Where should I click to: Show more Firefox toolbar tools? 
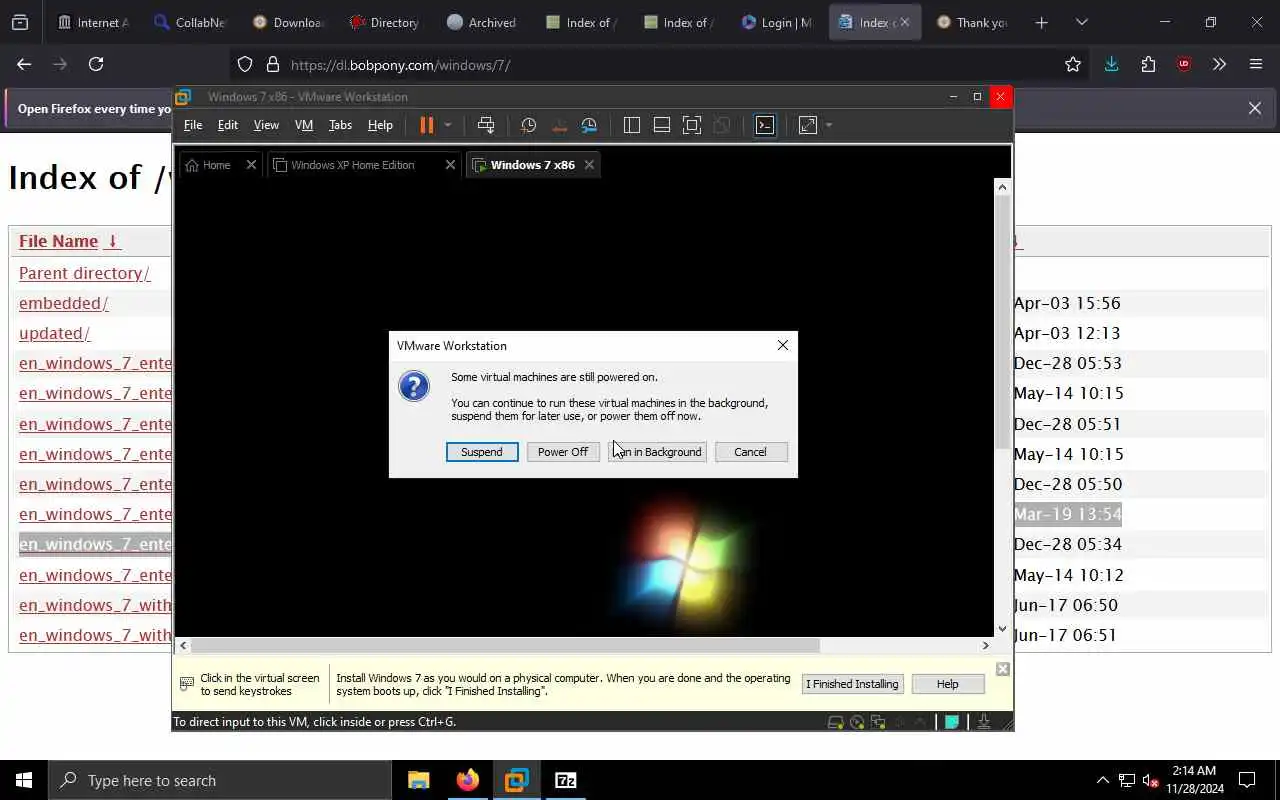click(x=1219, y=65)
